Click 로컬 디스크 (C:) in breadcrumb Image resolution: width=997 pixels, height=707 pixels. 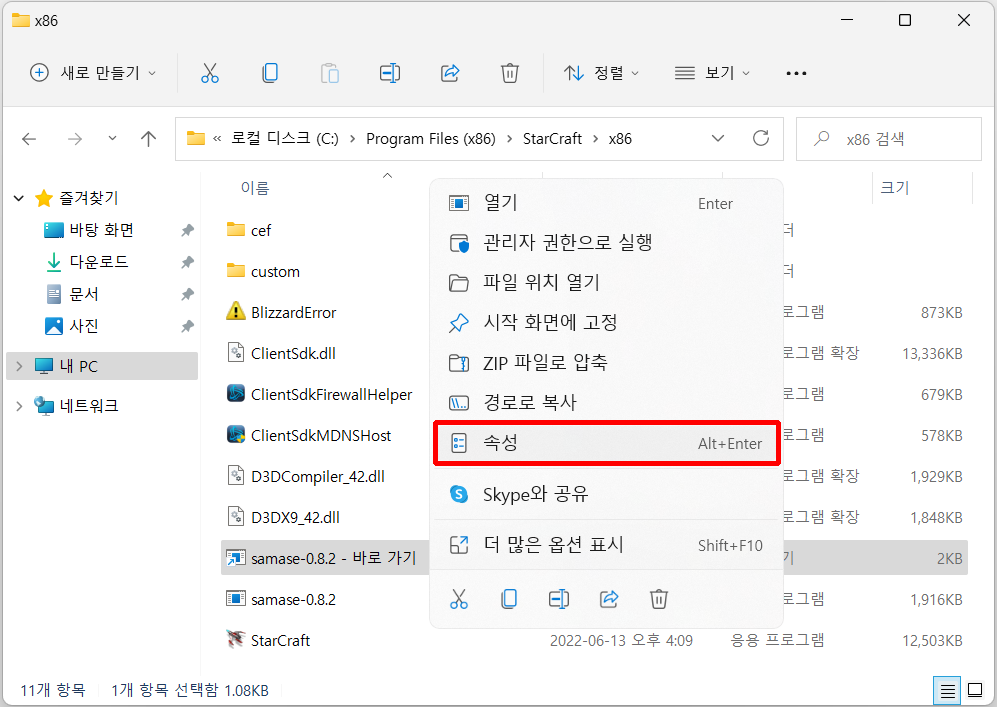(284, 139)
